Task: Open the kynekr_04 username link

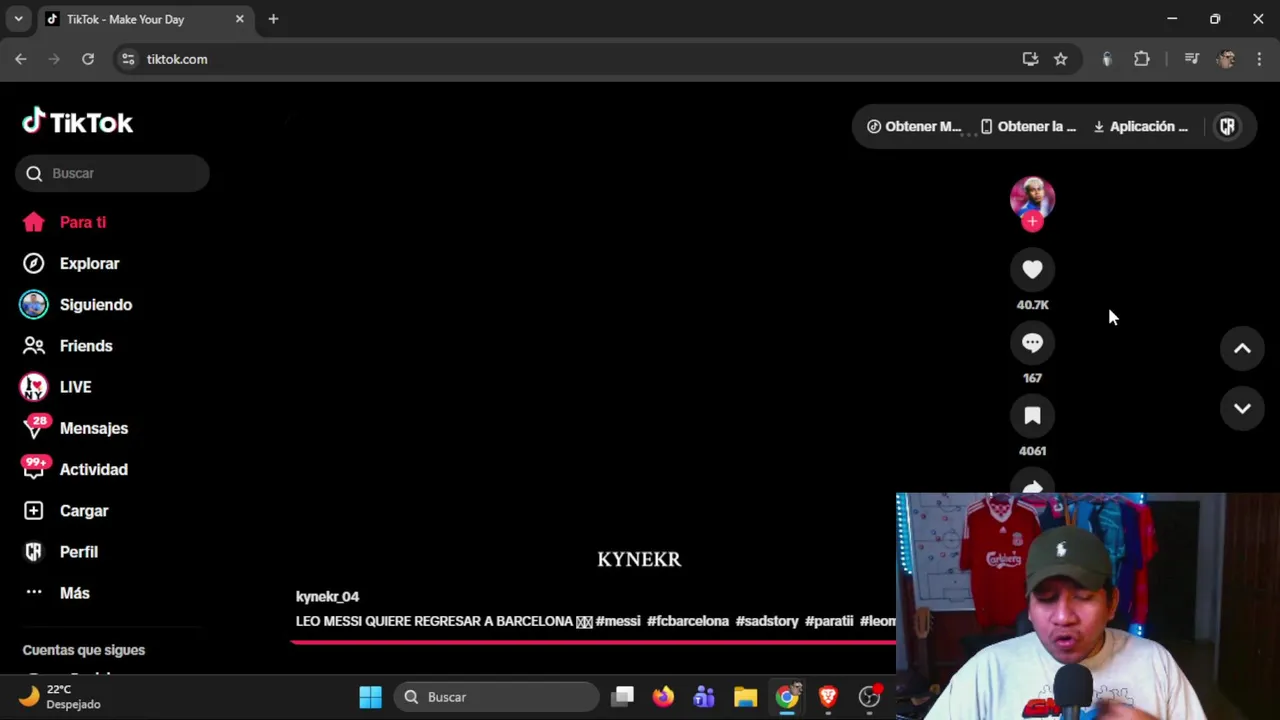Action: (x=327, y=596)
